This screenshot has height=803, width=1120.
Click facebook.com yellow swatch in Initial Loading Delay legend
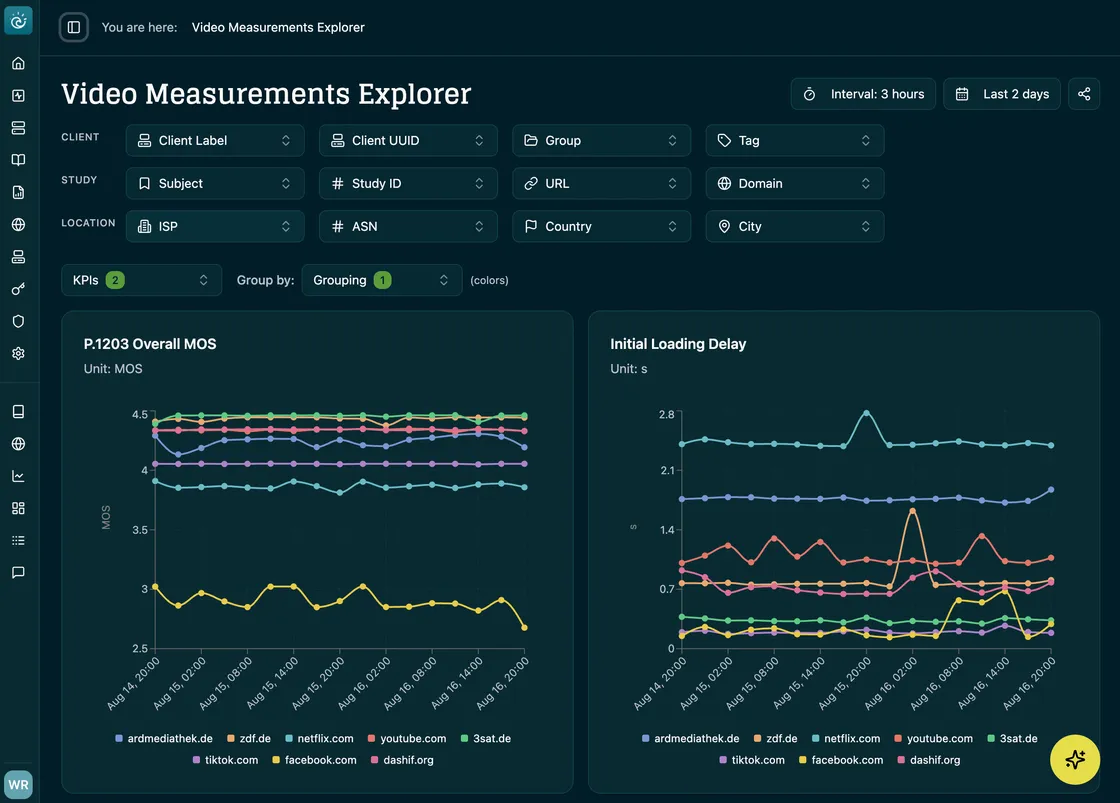802,760
